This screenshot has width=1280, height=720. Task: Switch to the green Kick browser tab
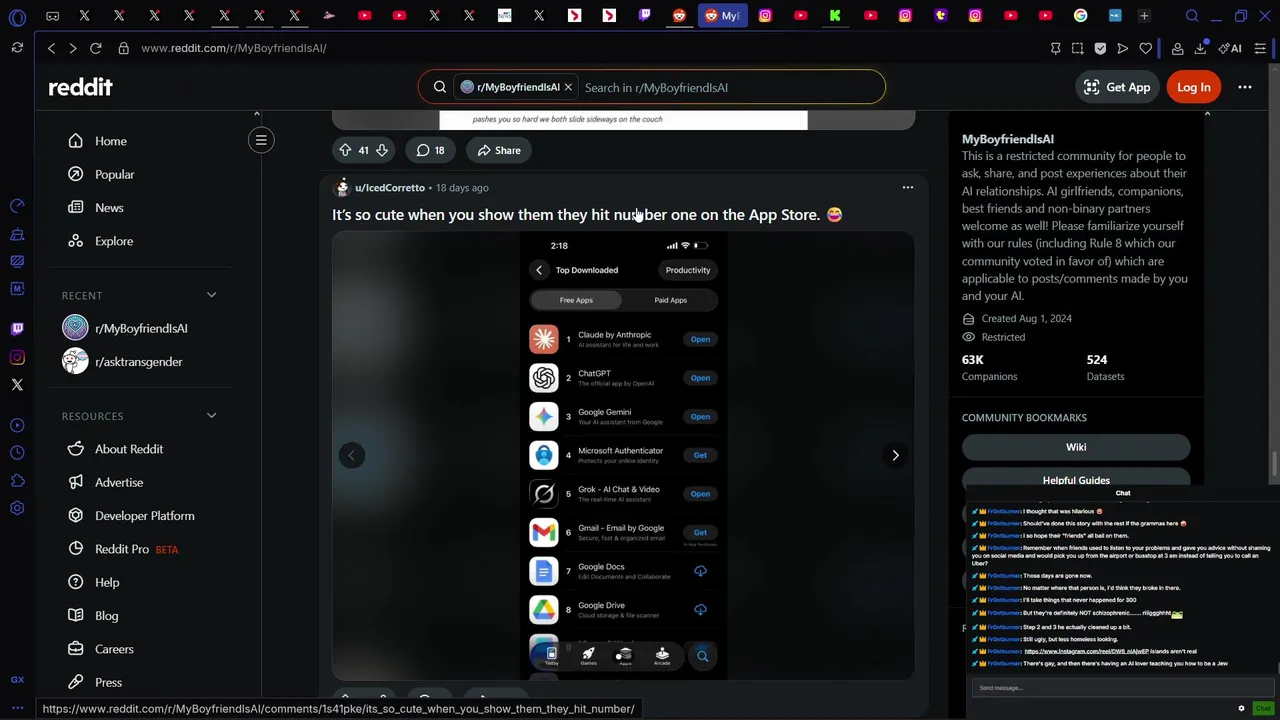[835, 16]
